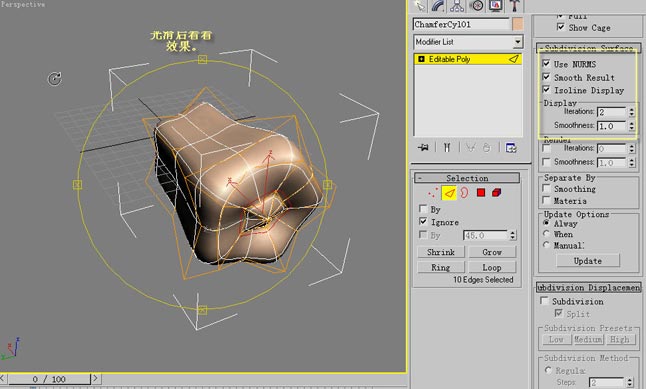
Task: Enable Render Smoothness checkbox
Action: pyautogui.click(x=547, y=162)
